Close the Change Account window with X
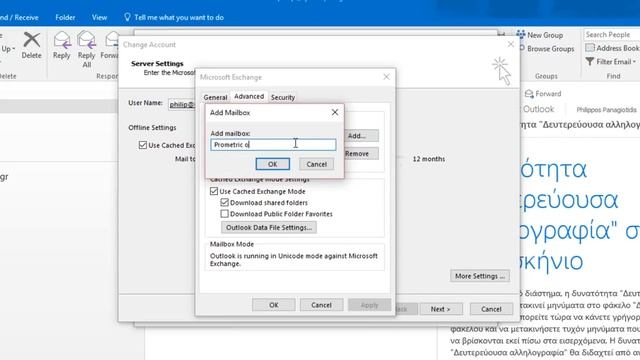Viewport: 640px width, 360px height. [511, 44]
